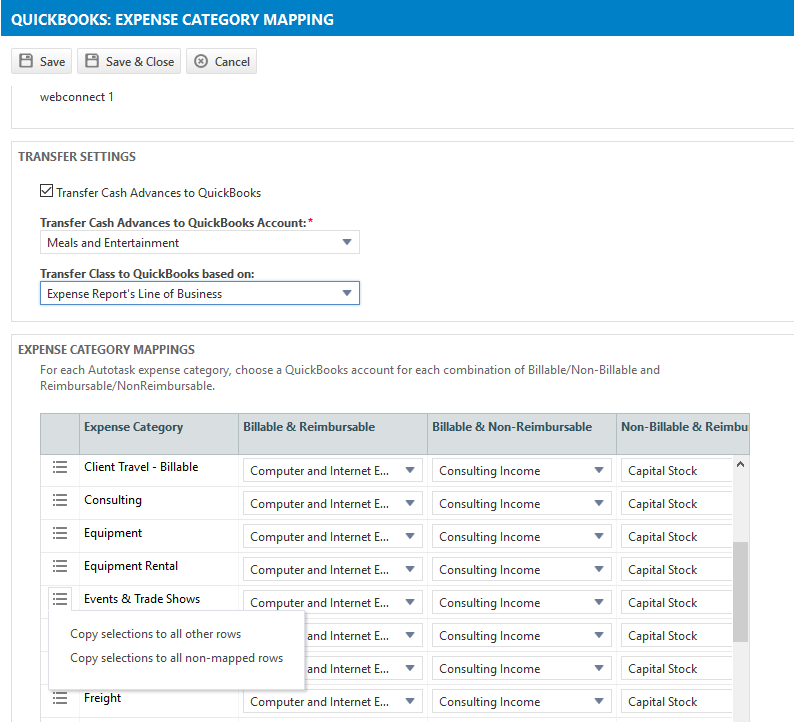Open Equipment row Consulting Income dropdown
Viewport: 794px width, 722px height.
coord(522,537)
